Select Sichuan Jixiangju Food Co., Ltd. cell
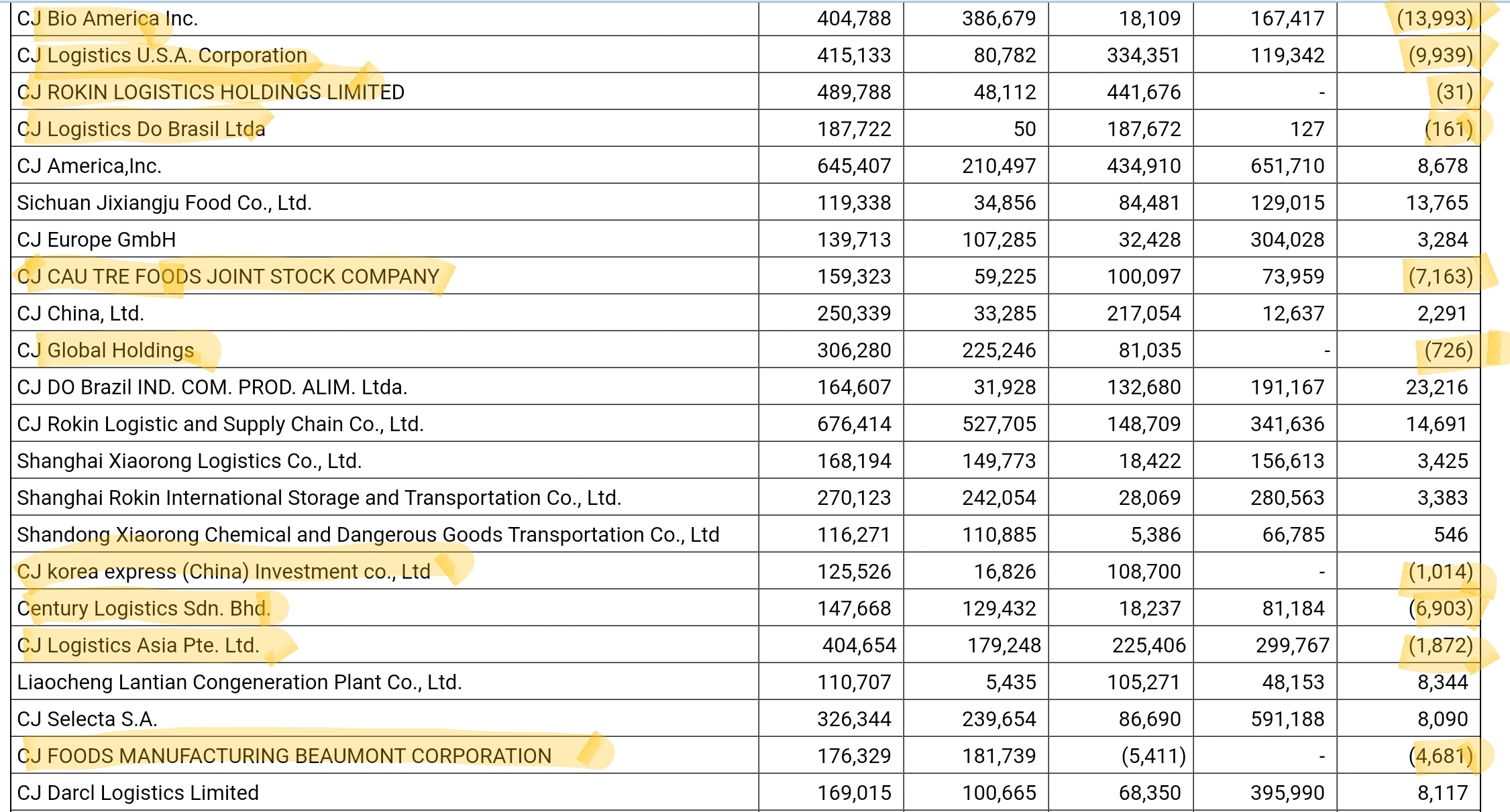 coord(164,203)
